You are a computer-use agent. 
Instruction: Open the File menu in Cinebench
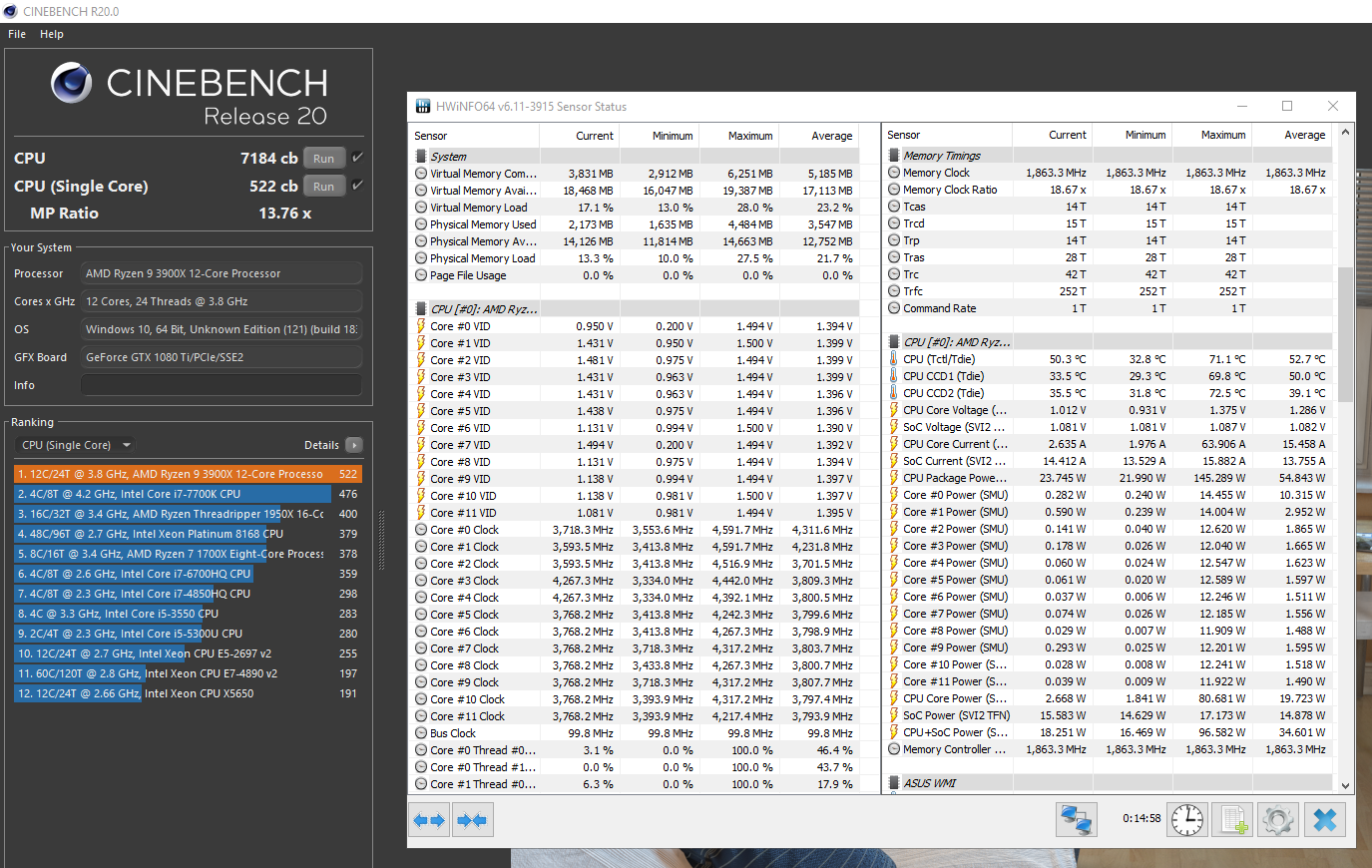[x=17, y=34]
